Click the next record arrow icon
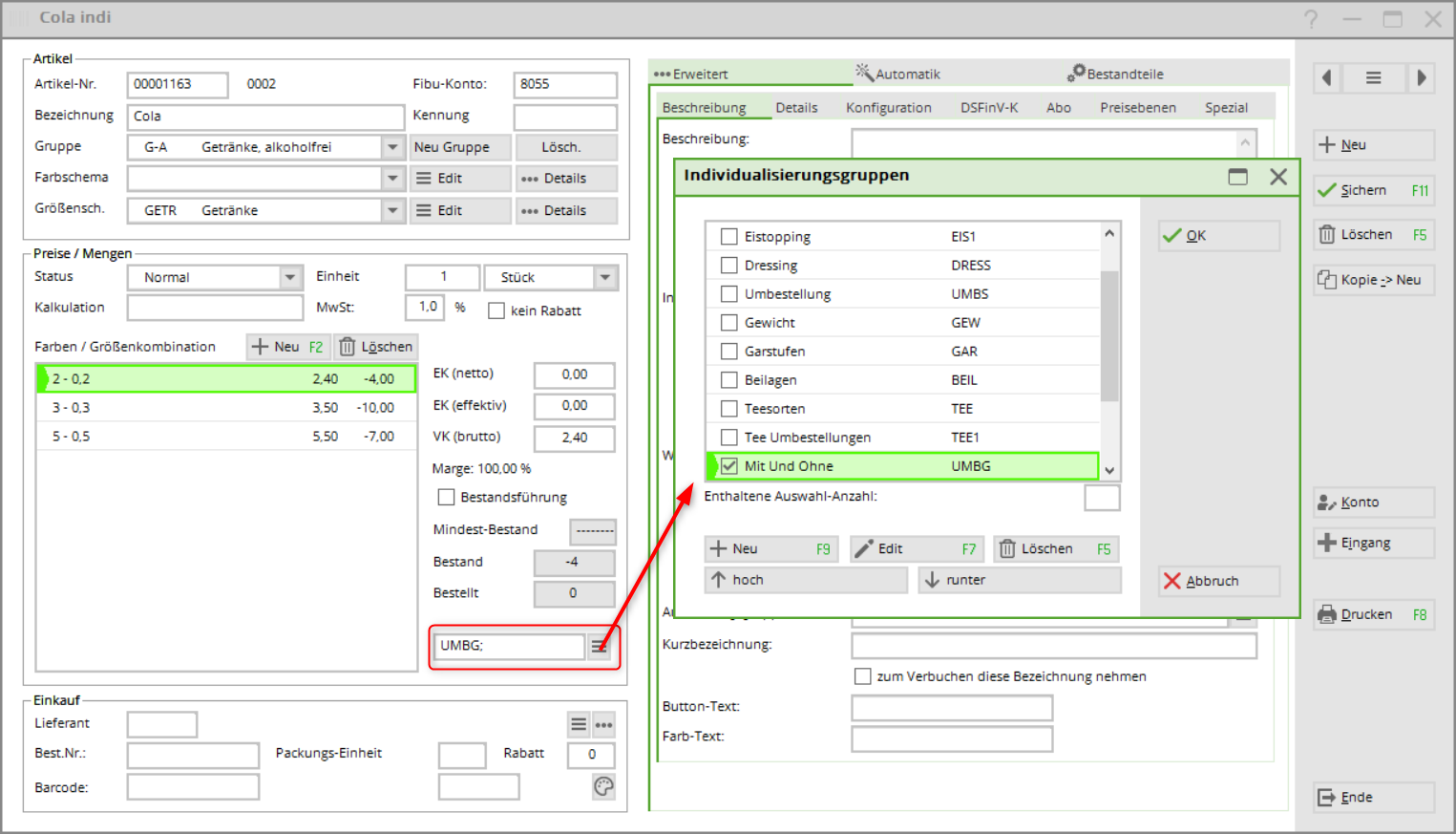This screenshot has width=1456, height=834. click(x=1421, y=78)
